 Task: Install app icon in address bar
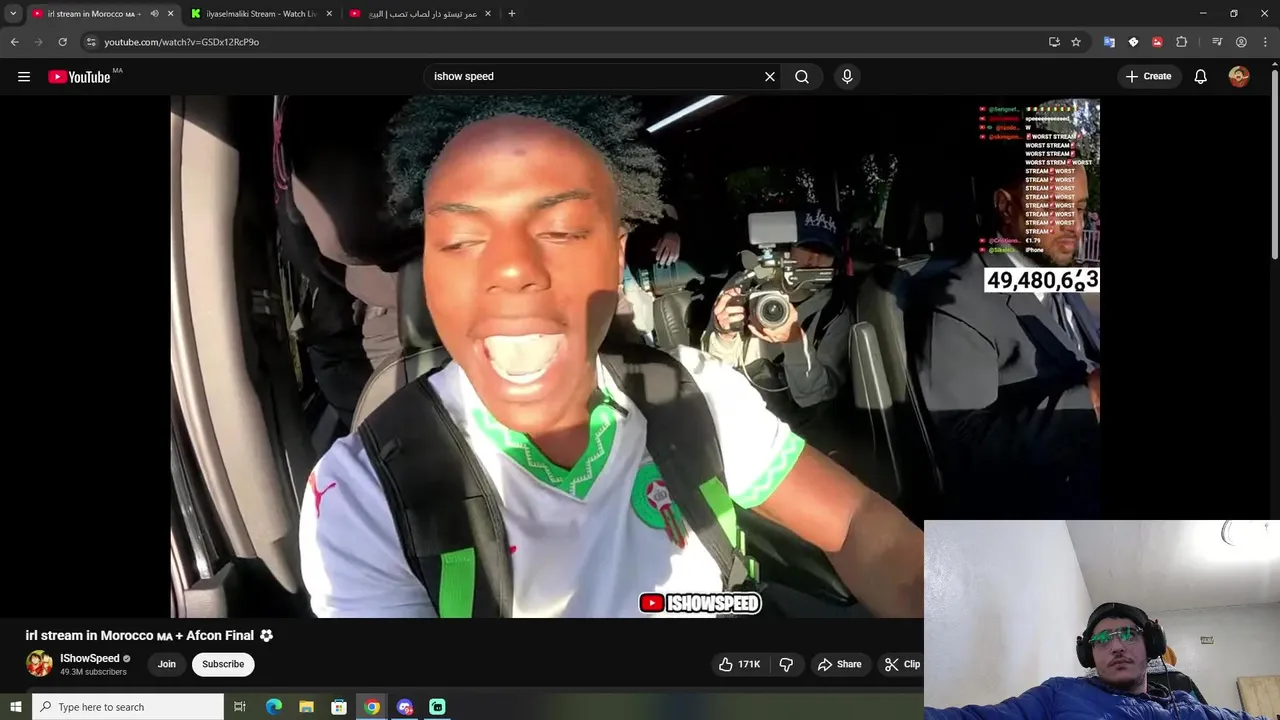click(1054, 42)
